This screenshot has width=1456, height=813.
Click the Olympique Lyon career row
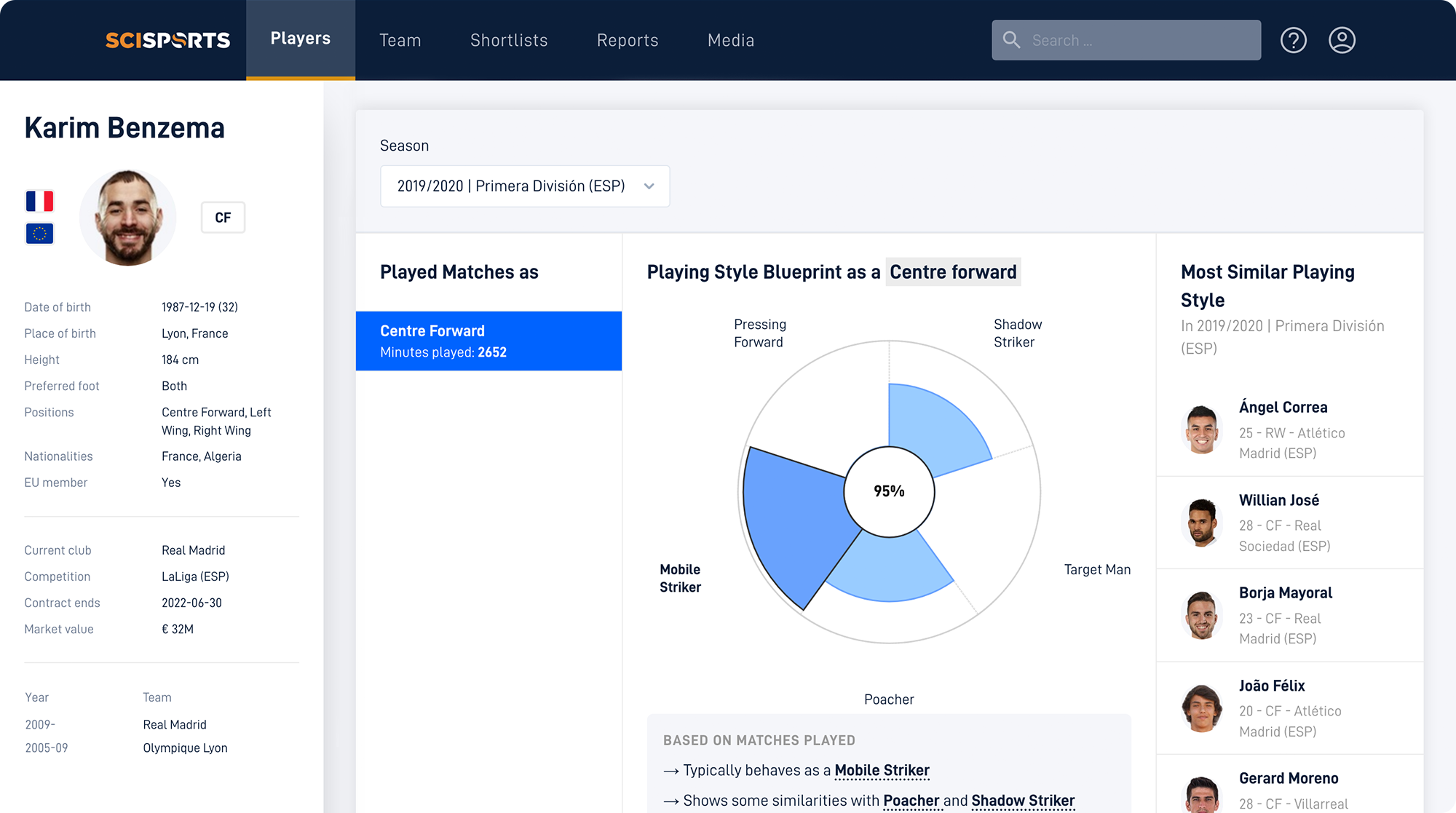click(127, 748)
